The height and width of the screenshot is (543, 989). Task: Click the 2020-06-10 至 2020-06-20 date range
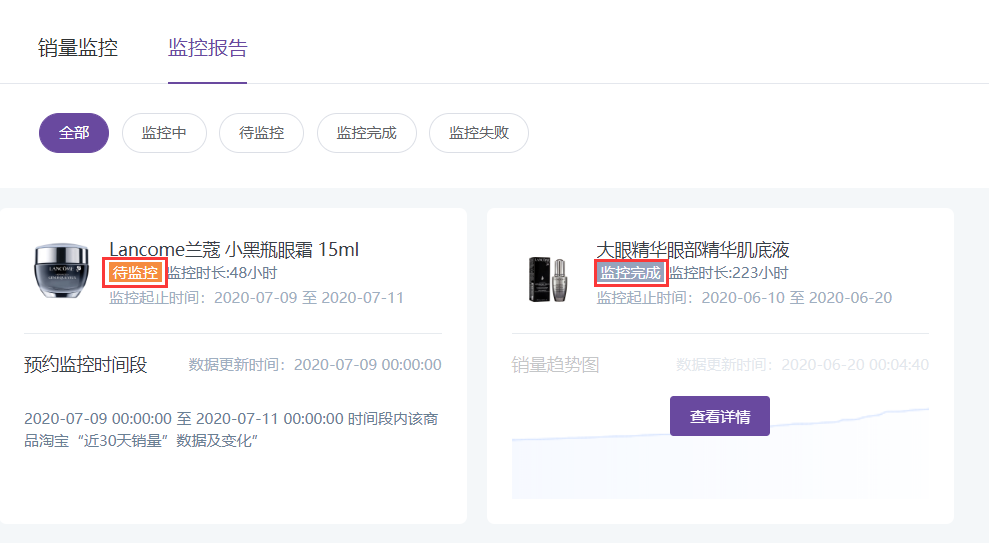797,298
